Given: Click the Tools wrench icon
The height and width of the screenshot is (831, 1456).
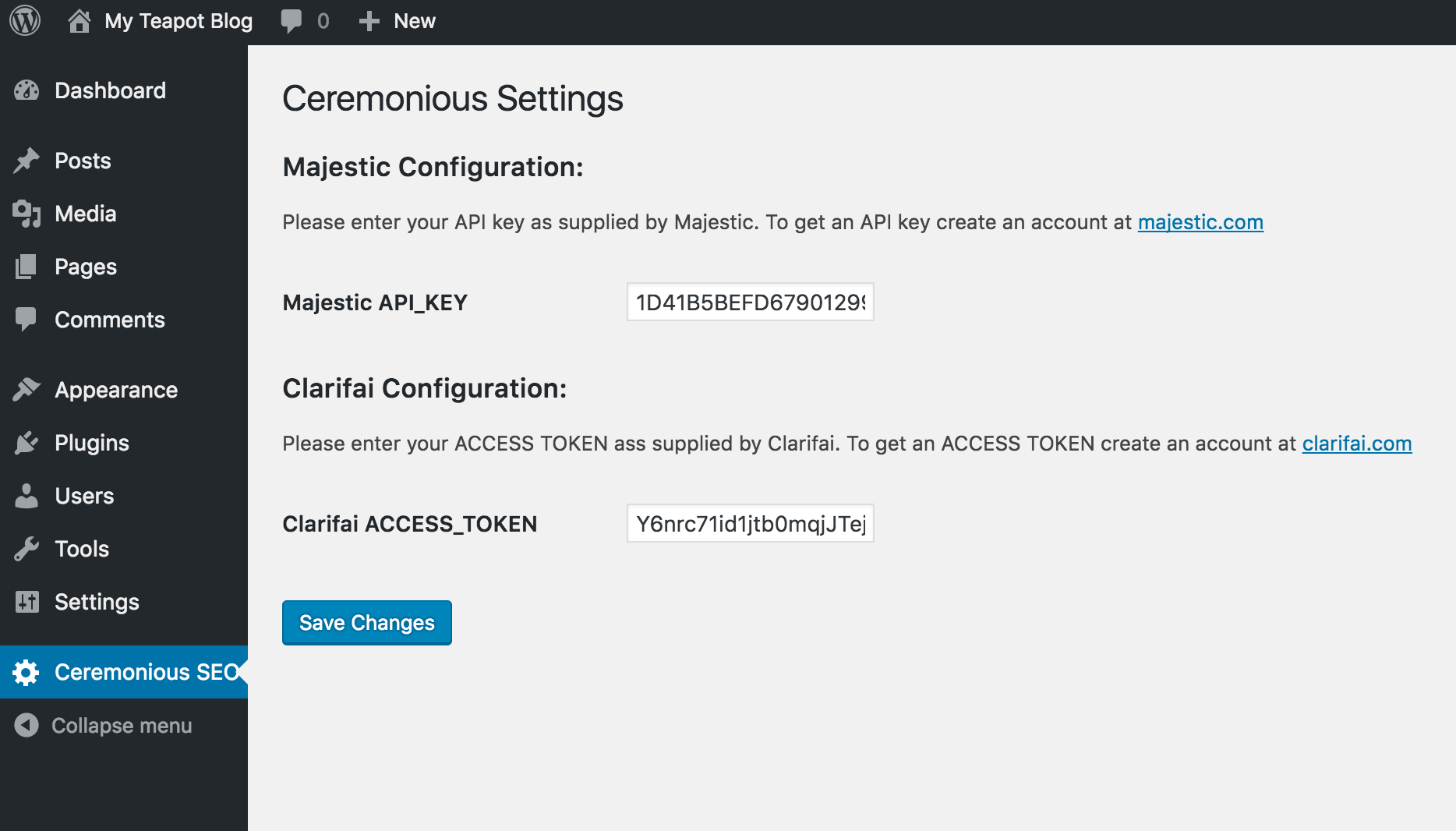Looking at the screenshot, I should point(27,549).
